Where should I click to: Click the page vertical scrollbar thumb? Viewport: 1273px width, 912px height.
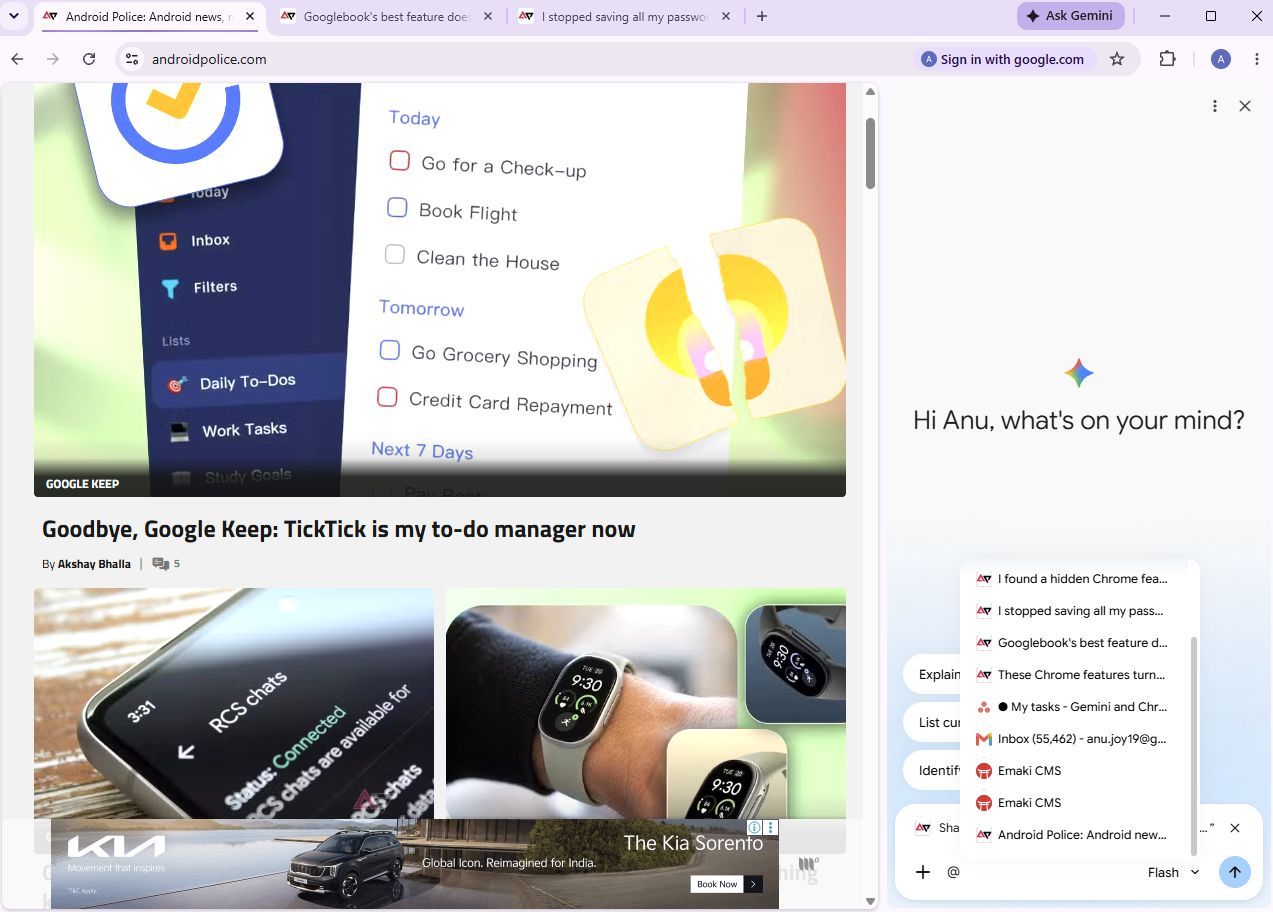tap(870, 153)
